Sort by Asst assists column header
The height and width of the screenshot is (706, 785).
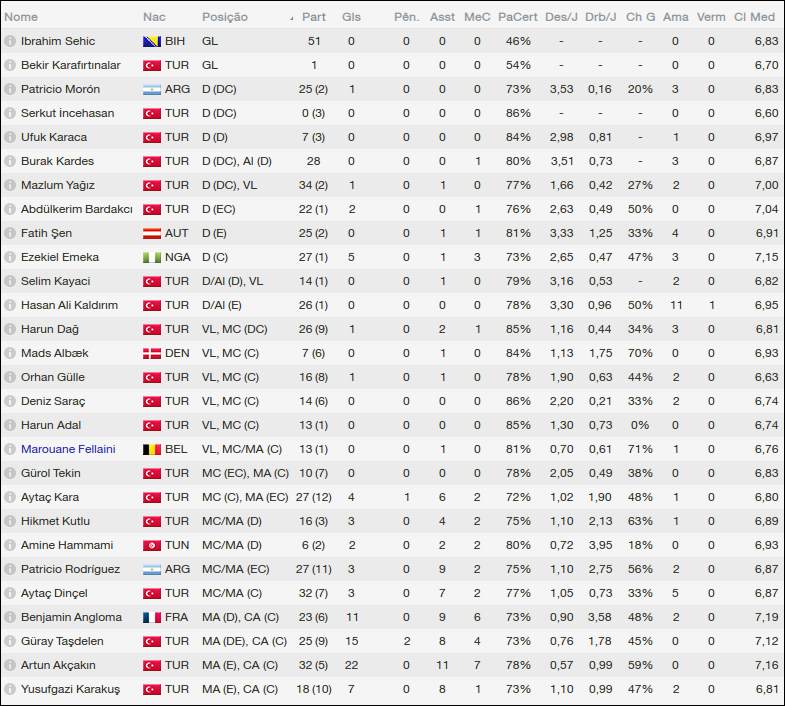pyautogui.click(x=441, y=17)
